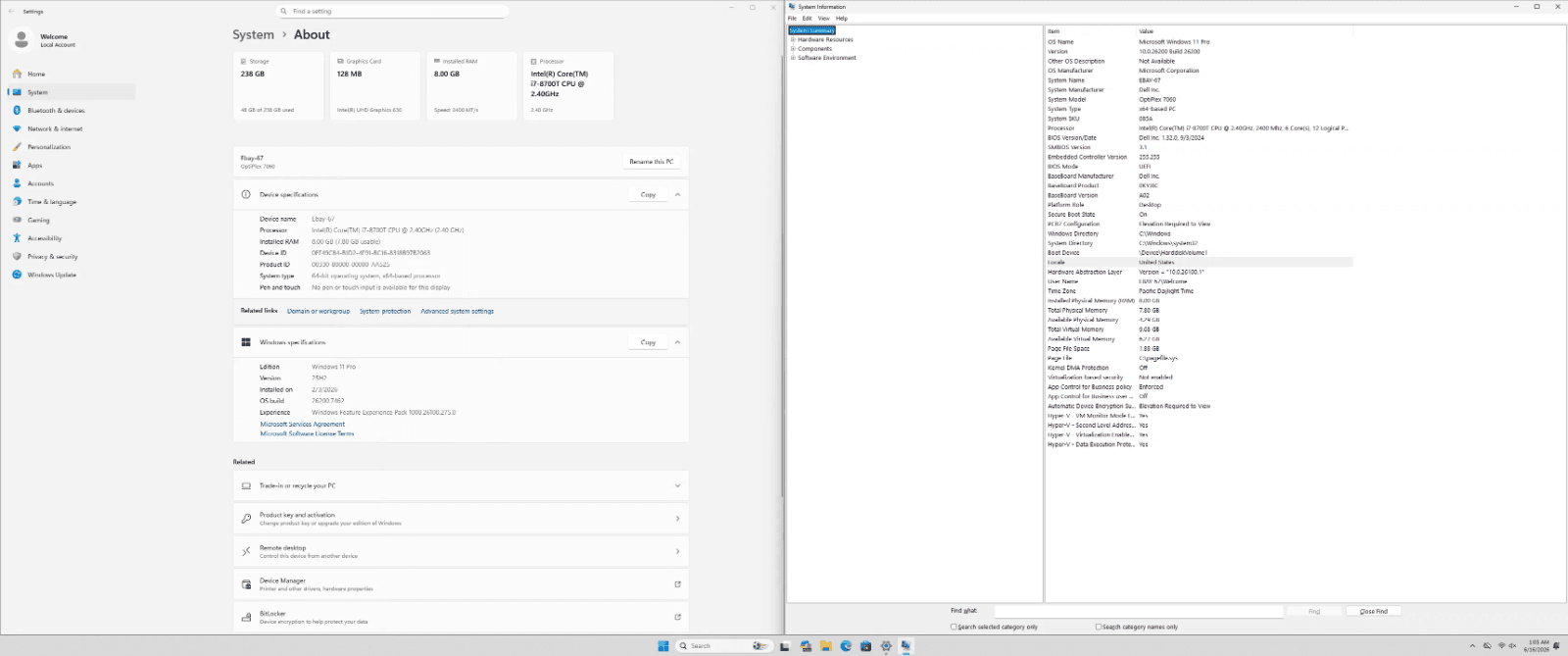Image resolution: width=1568 pixels, height=656 pixels.
Task: Click the Windows Start button on taskbar
Action: click(663, 646)
